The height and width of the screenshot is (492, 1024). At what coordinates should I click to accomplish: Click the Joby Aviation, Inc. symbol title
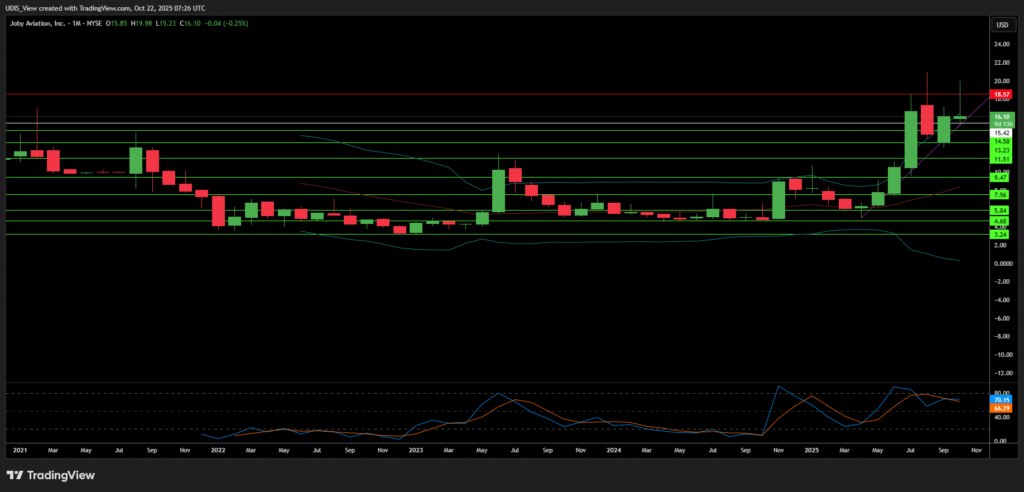[x=40, y=24]
